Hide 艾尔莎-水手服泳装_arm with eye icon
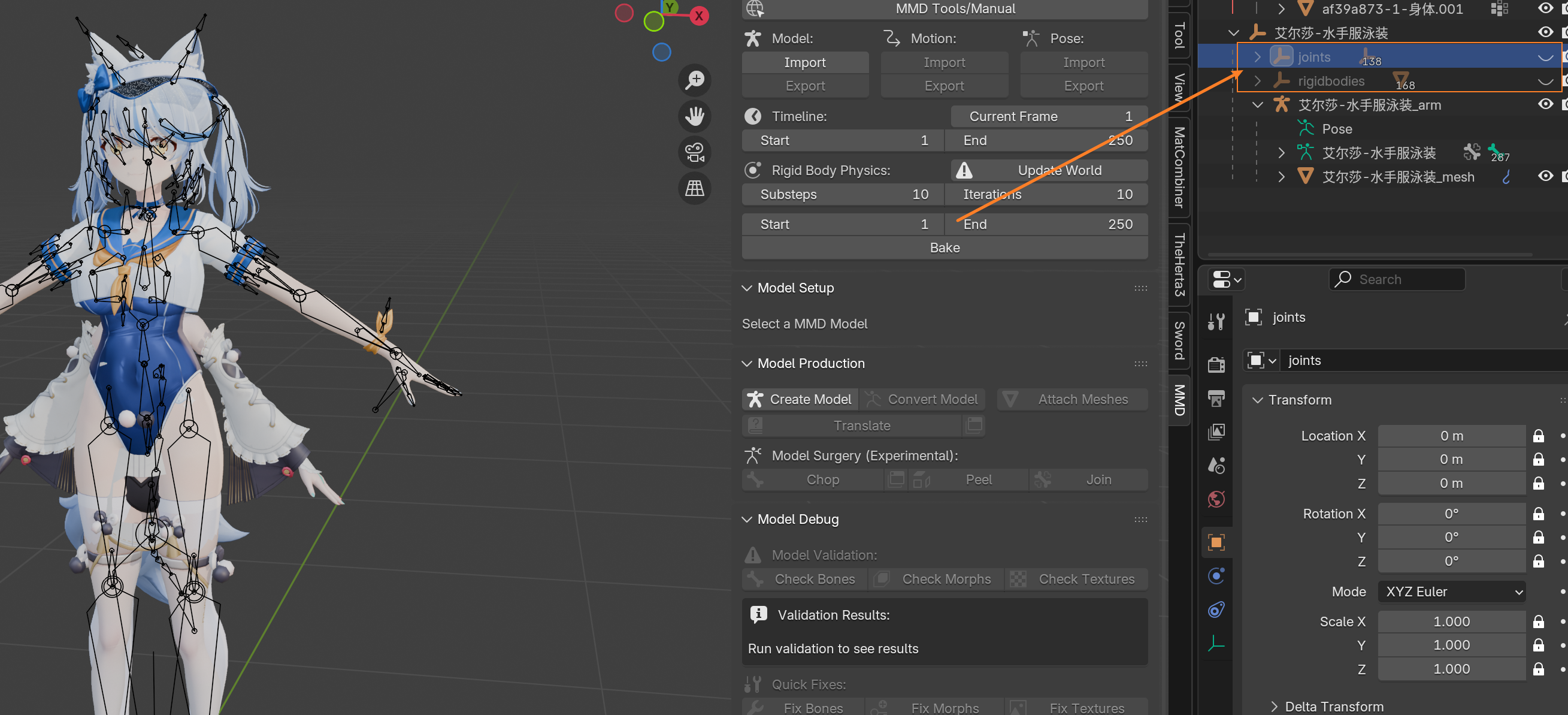The image size is (1568, 715). pyautogui.click(x=1545, y=104)
